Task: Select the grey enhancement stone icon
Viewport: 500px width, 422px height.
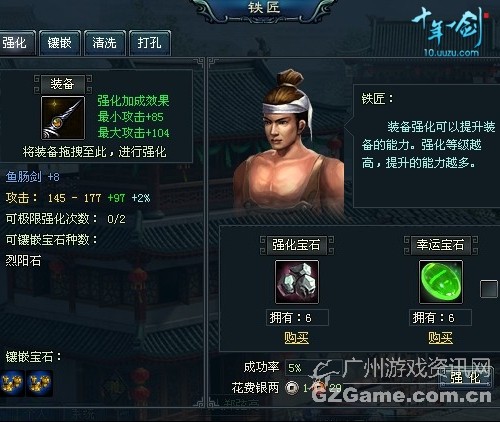Action: [x=297, y=282]
